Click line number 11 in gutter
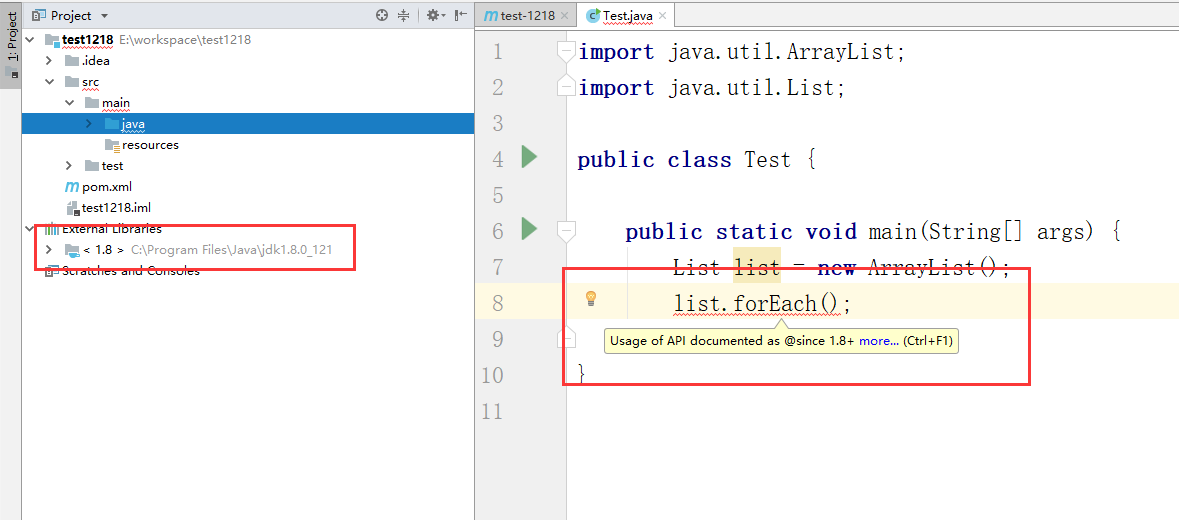The width and height of the screenshot is (1179, 520). (493, 411)
